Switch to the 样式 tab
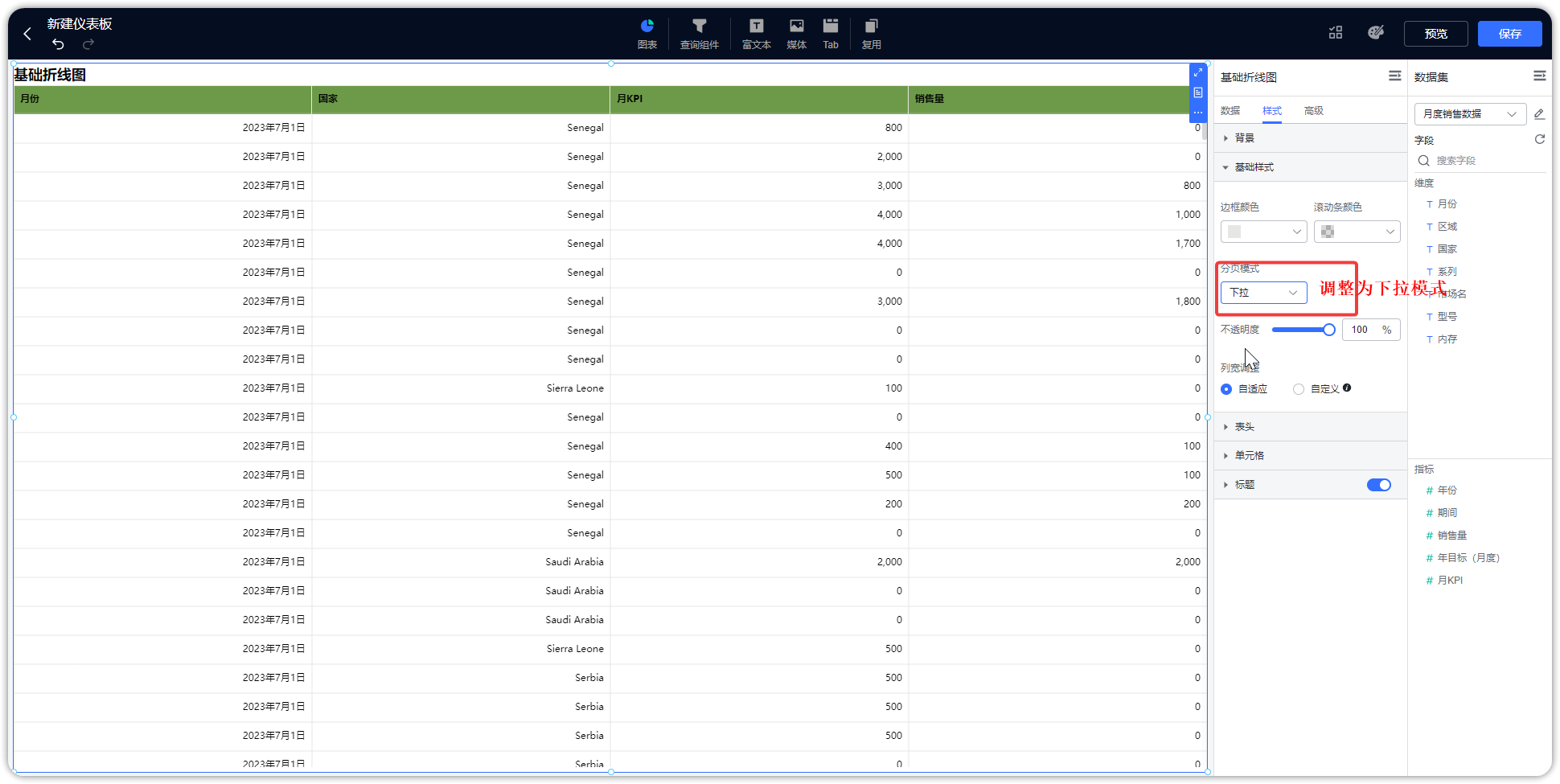 pos(1272,111)
